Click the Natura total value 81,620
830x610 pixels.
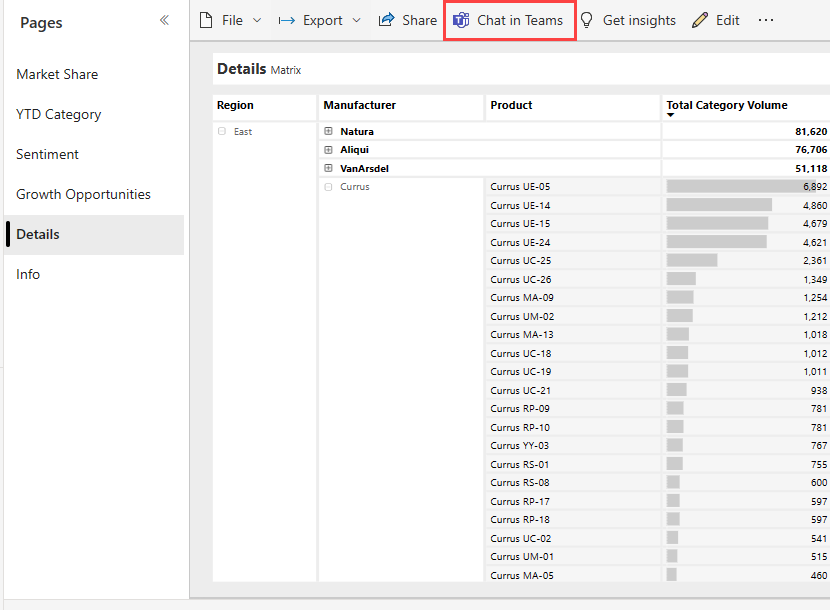[811, 131]
